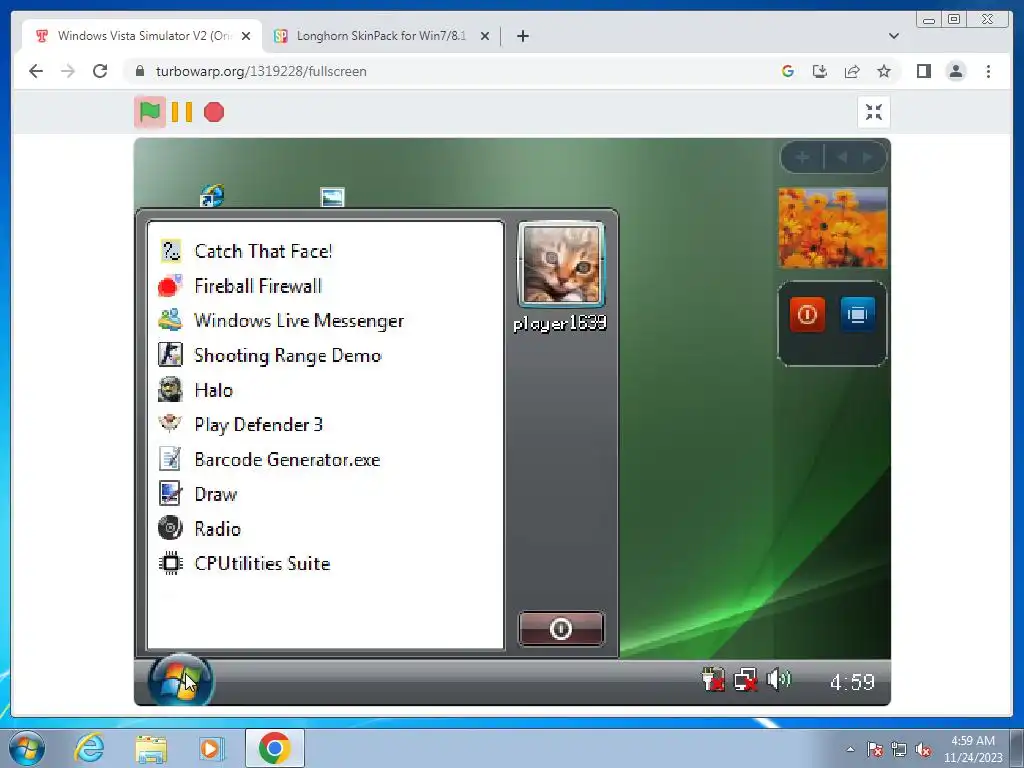Select the "Draw" text label
The height and width of the screenshot is (768, 1024).
(x=216, y=494)
